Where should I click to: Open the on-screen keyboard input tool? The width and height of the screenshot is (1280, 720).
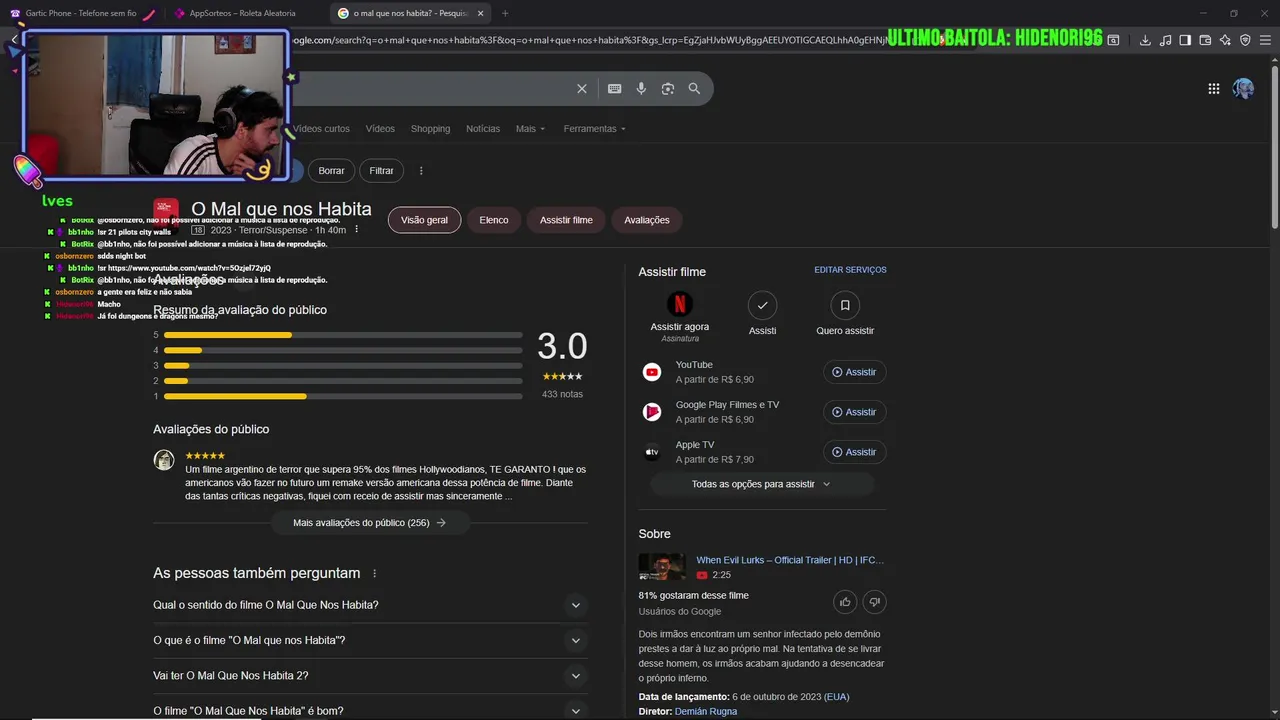(x=614, y=89)
